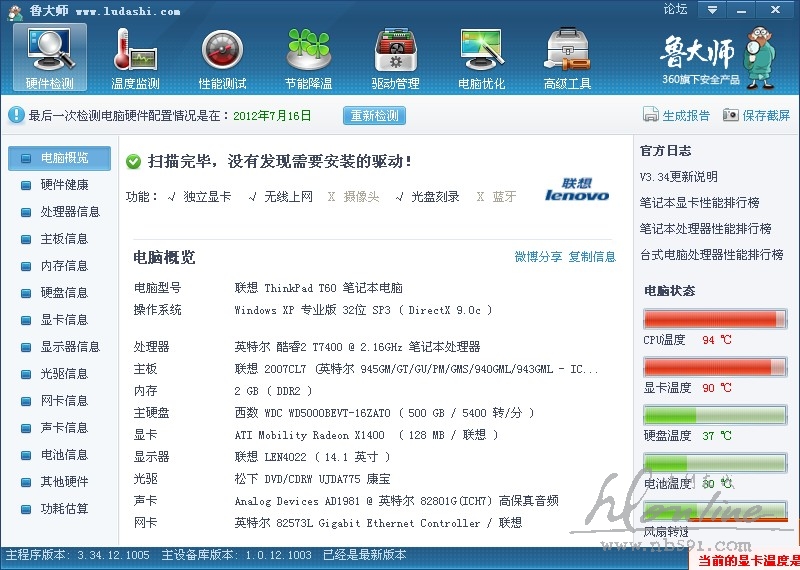Click the 光盘刻录 feature label
Image resolution: width=800 pixels, height=570 pixels.
435,196
